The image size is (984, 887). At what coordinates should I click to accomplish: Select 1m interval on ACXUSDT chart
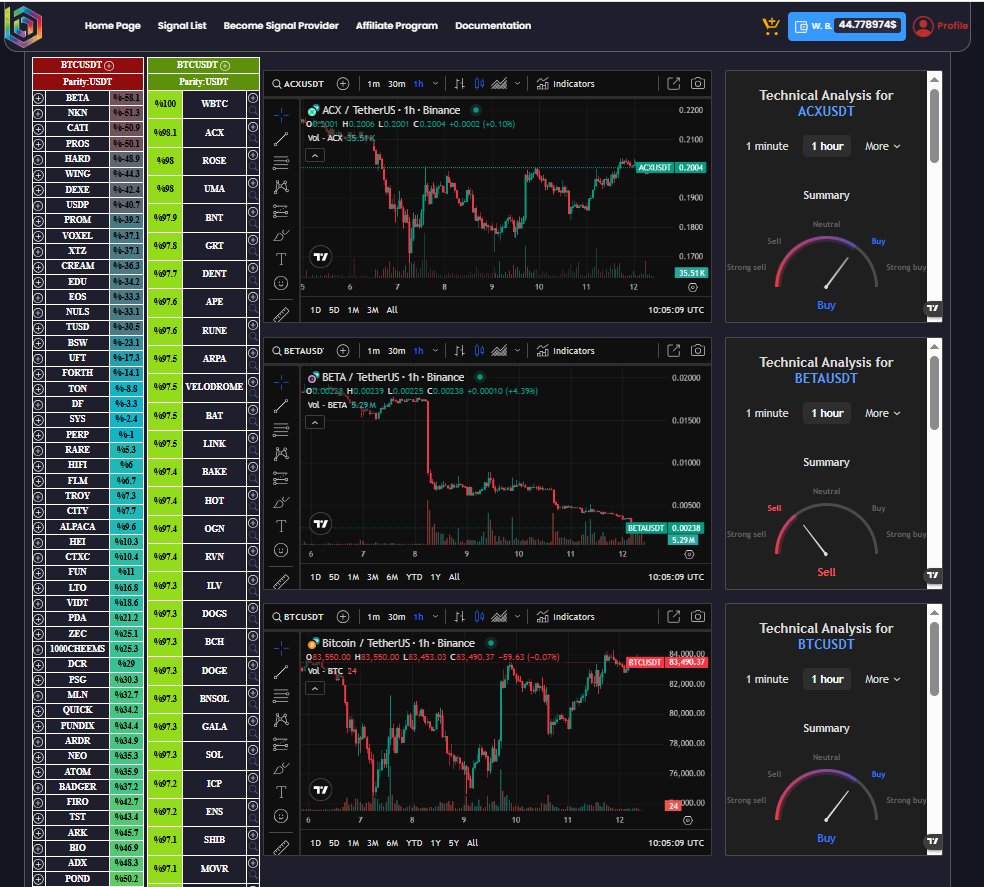373,83
